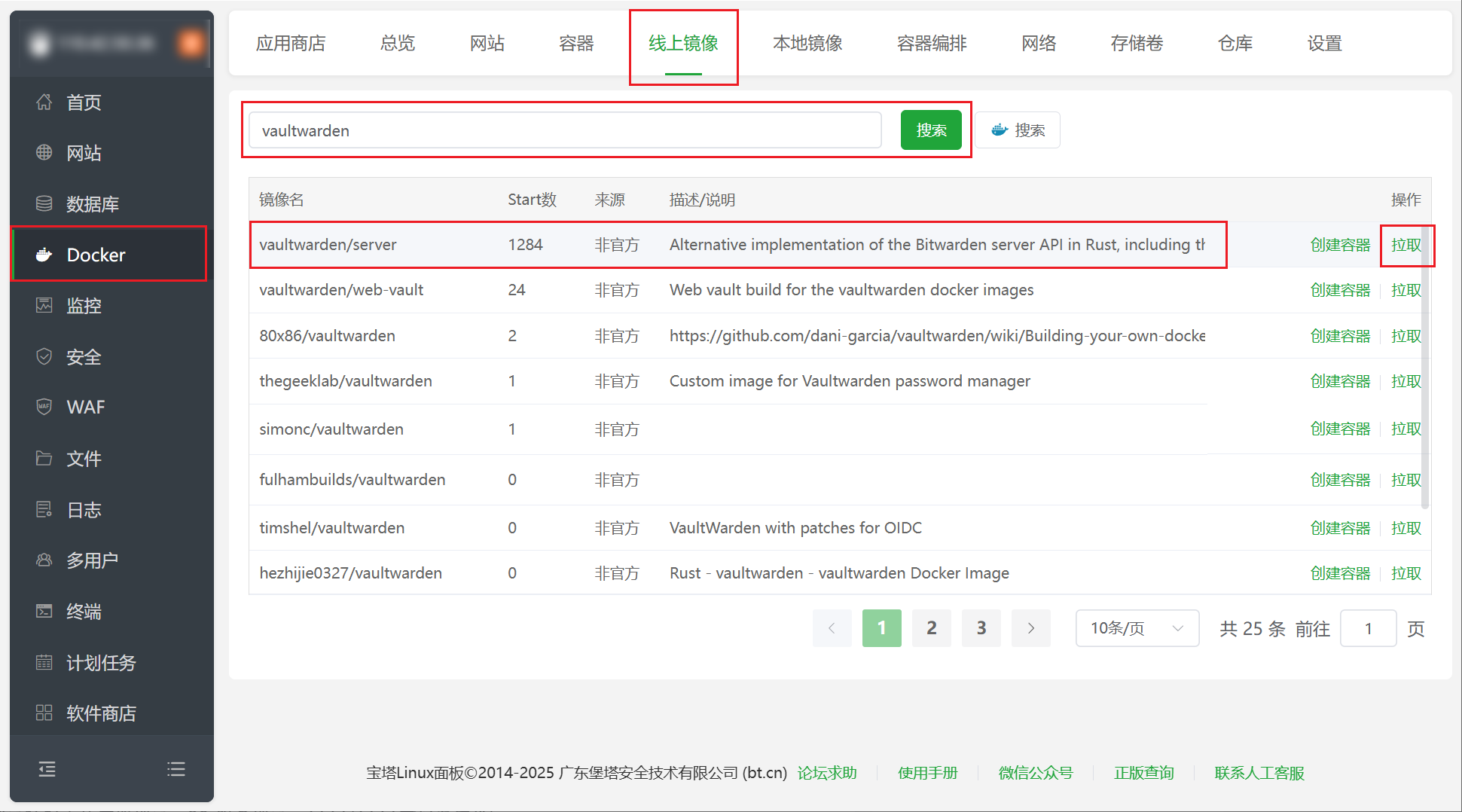Switch to the 设置 tab
This screenshot has width=1462, height=812.
point(1324,44)
